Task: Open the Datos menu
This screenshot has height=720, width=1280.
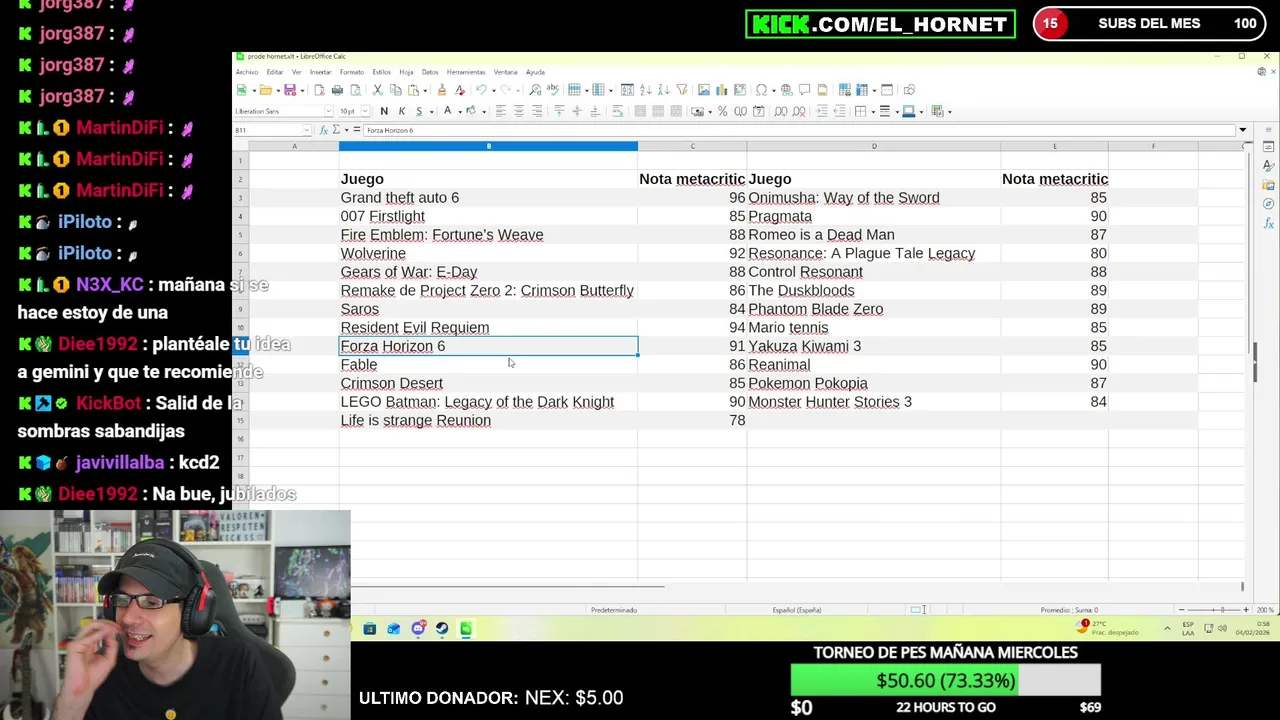Action: click(430, 72)
